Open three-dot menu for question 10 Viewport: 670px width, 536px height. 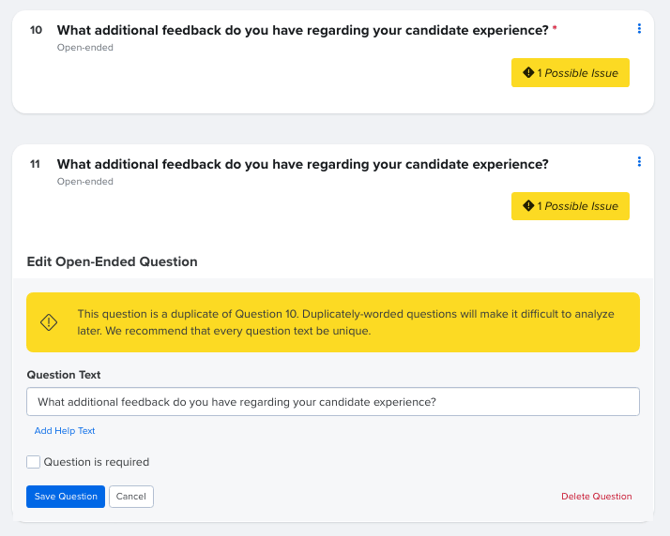(639, 28)
